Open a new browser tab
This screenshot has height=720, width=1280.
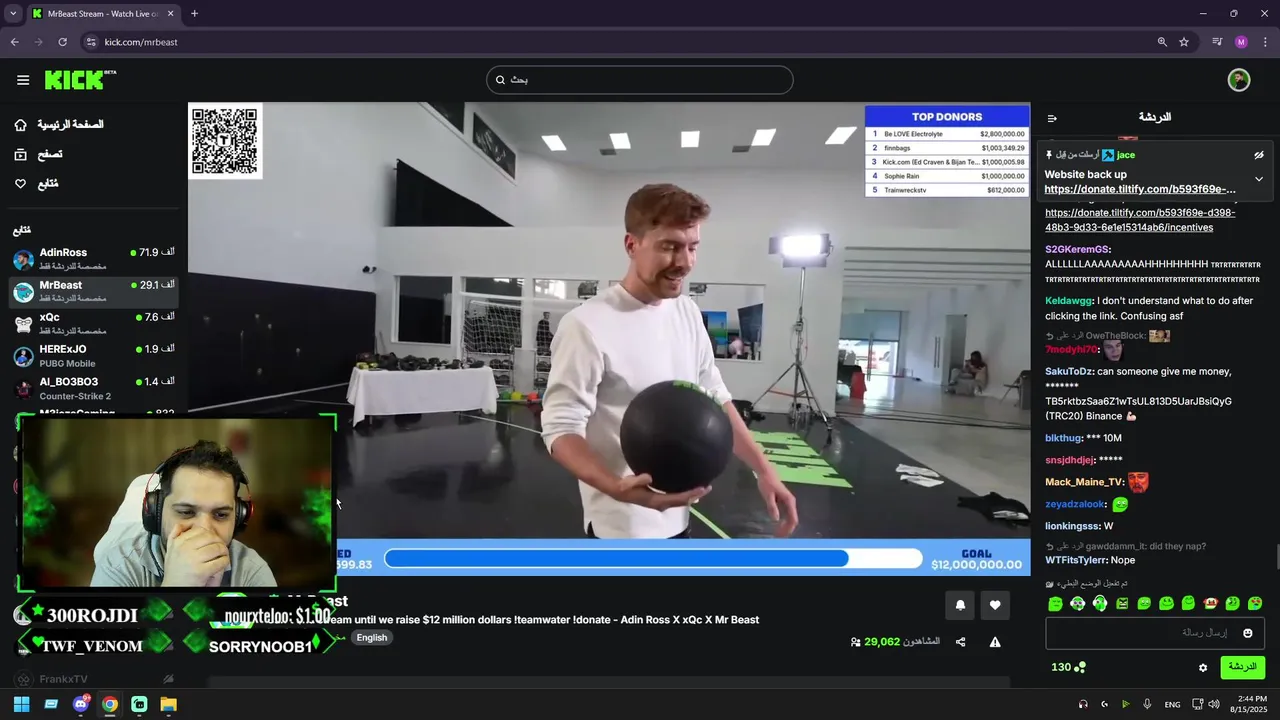point(194,13)
